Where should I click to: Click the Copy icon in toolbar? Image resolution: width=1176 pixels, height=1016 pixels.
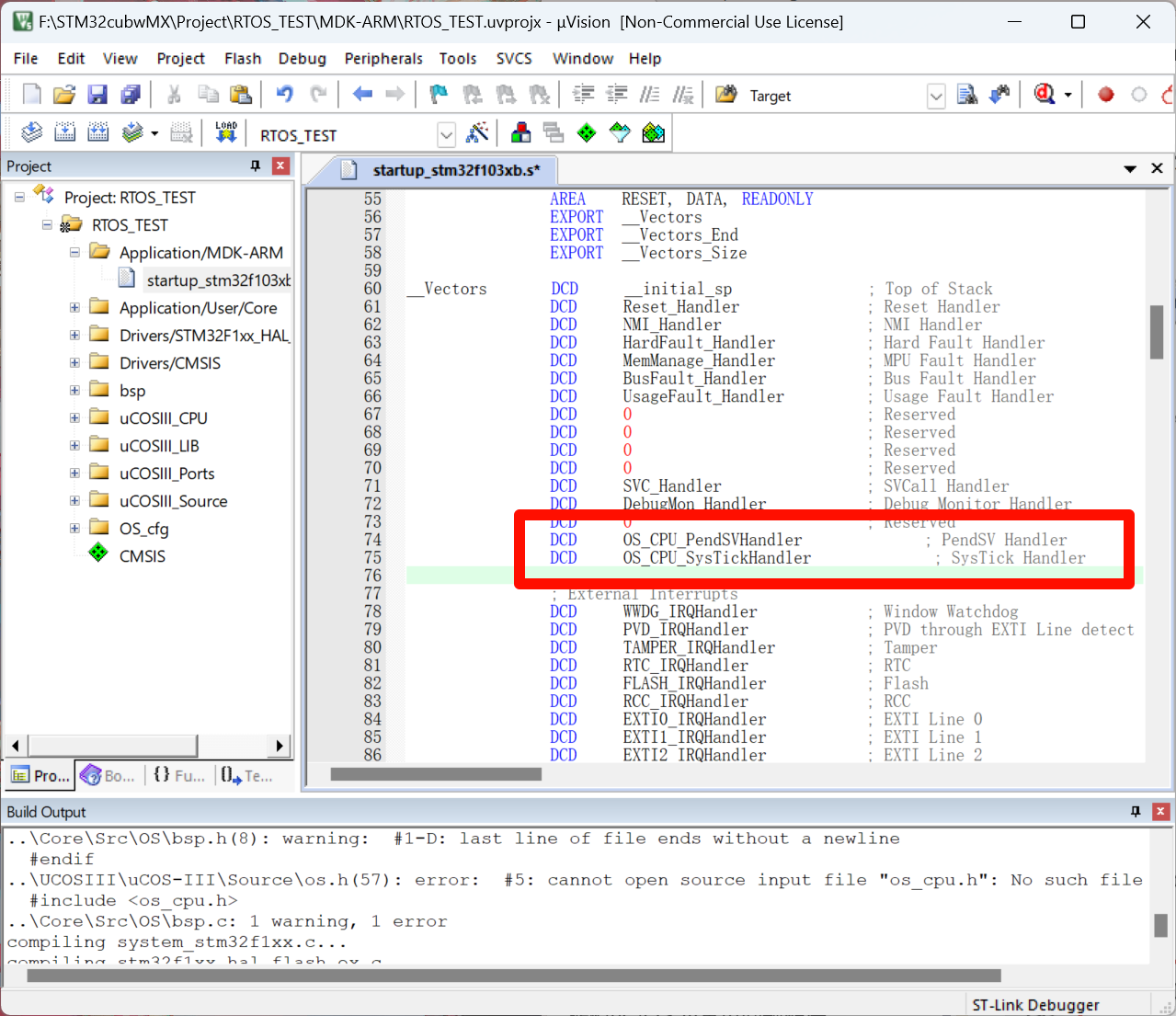click(x=208, y=95)
